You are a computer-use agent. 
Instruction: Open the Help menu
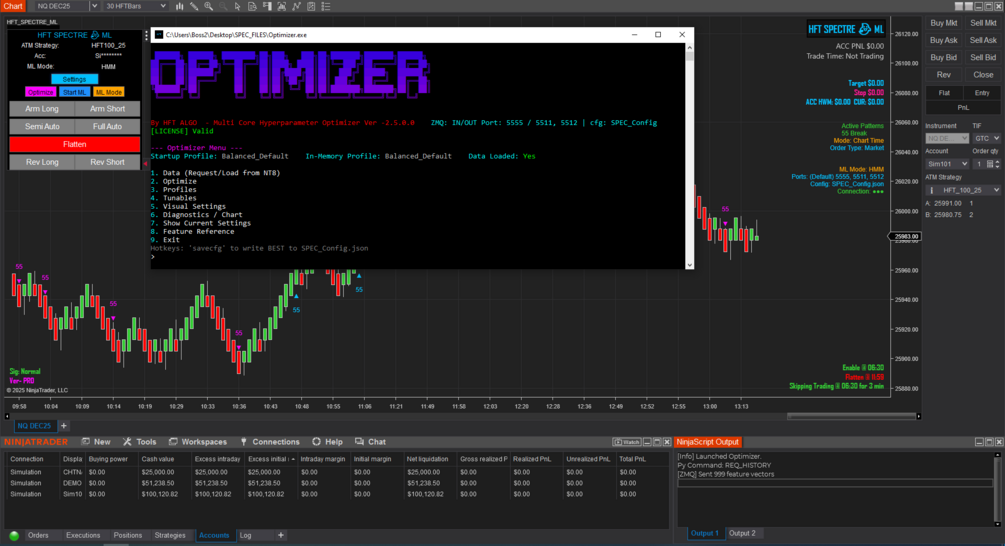(x=328, y=442)
